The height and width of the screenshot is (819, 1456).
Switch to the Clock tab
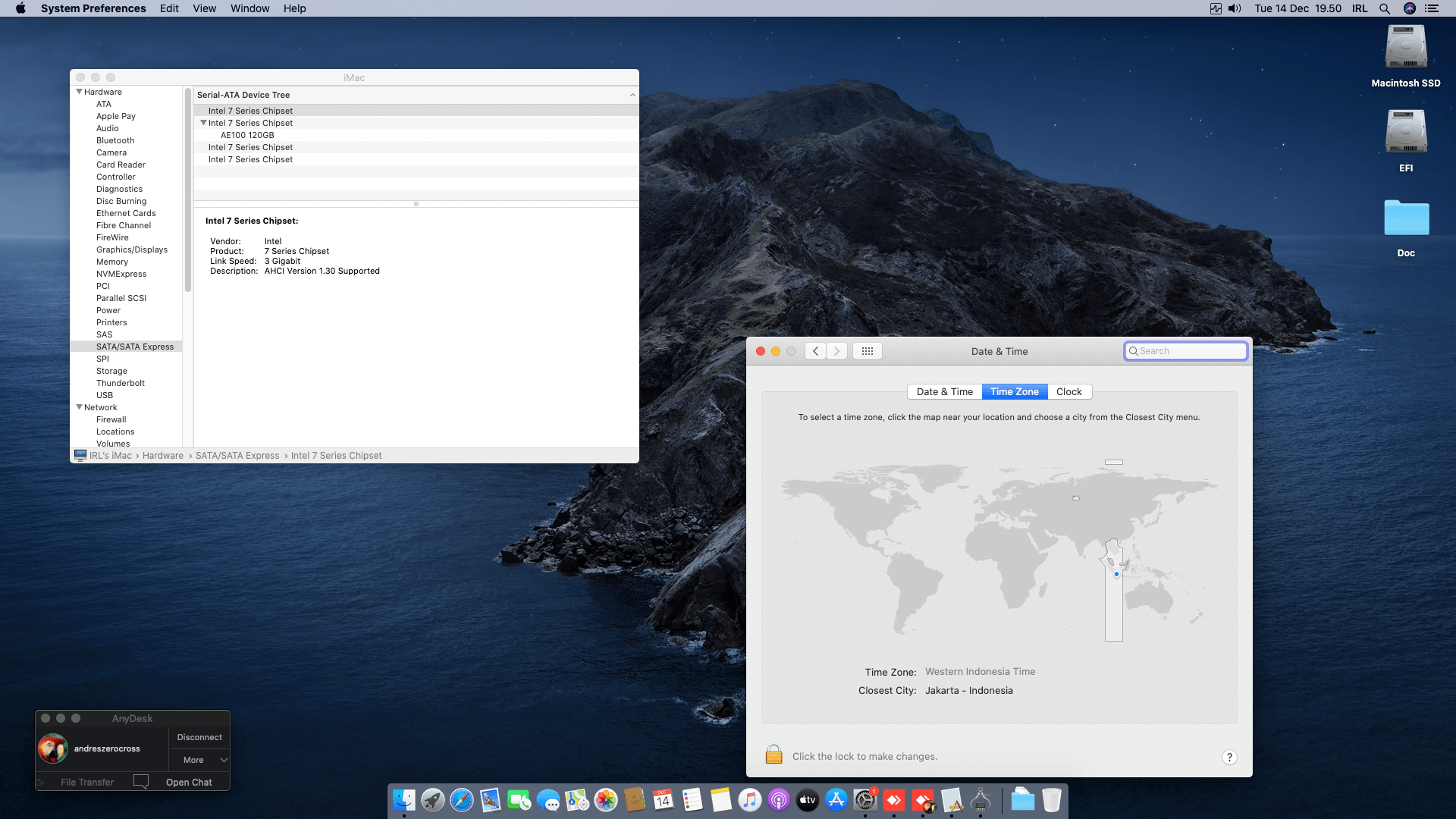1068,392
